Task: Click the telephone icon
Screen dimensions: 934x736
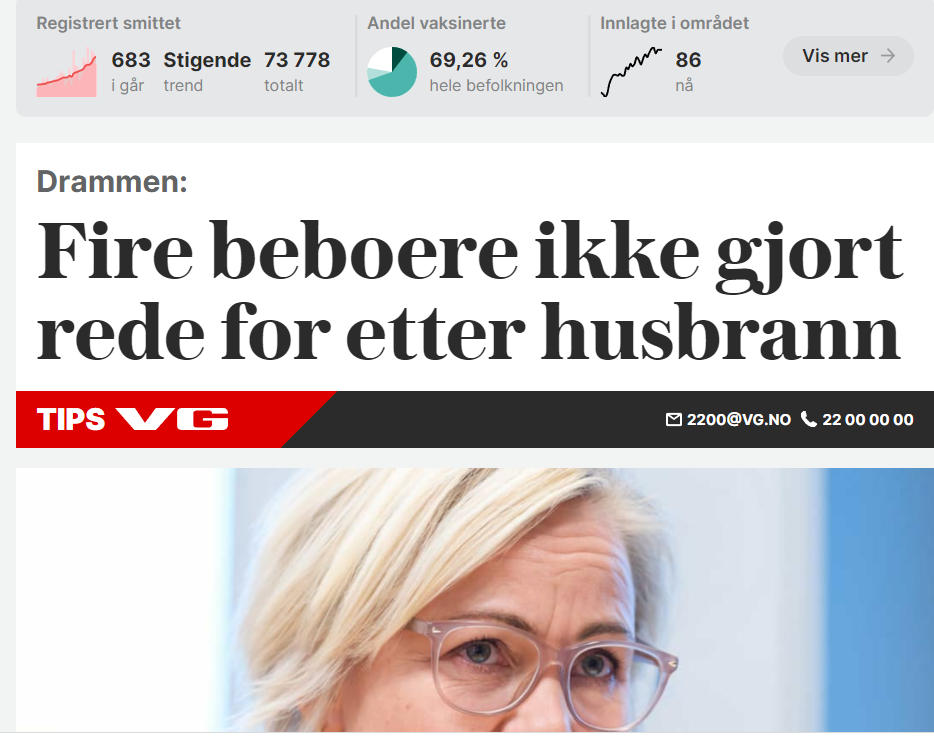Action: point(808,419)
